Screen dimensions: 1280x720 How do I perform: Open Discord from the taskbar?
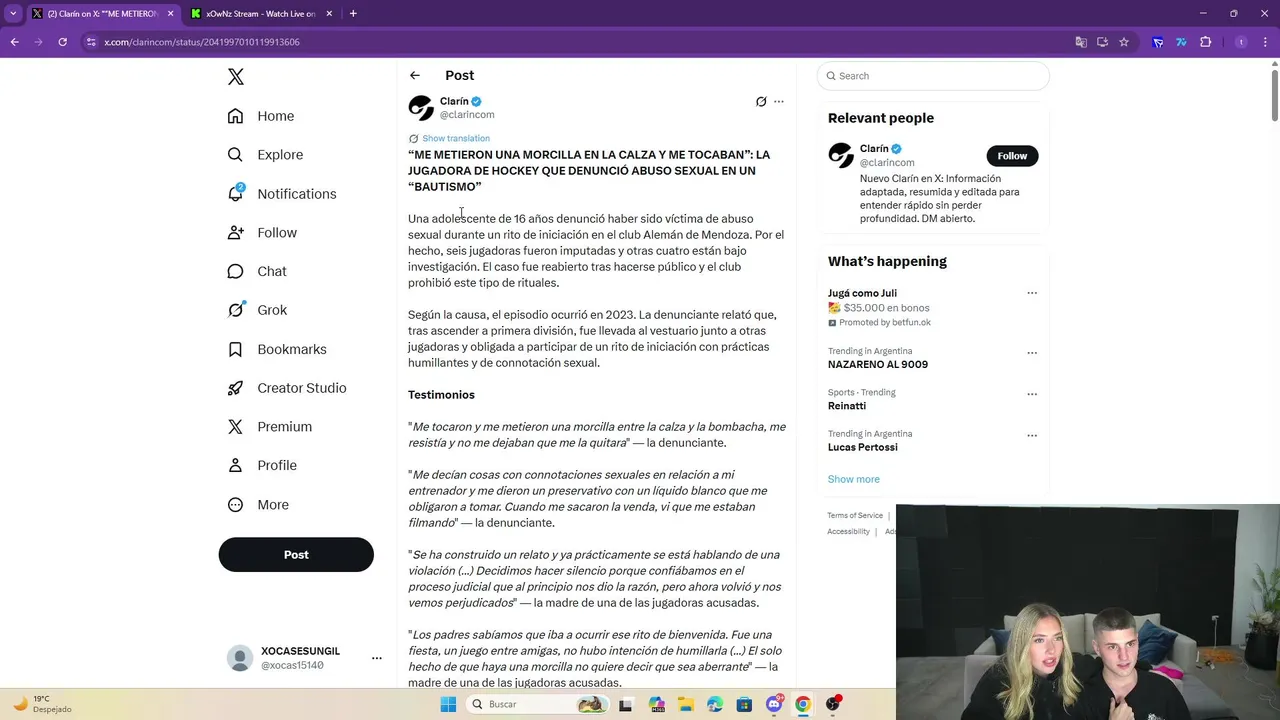point(774,704)
